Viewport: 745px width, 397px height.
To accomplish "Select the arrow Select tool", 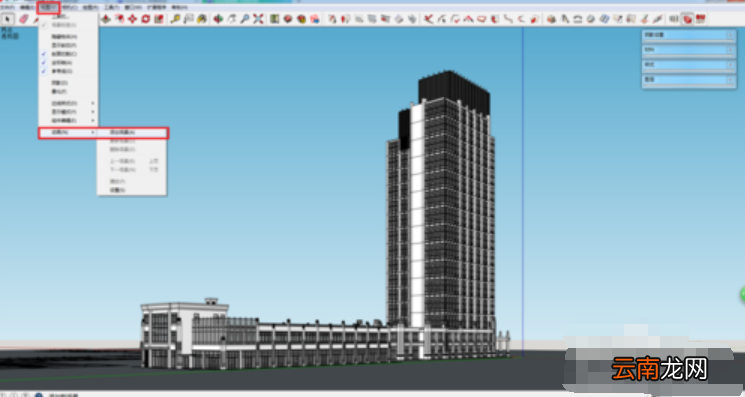I will [x=8, y=19].
